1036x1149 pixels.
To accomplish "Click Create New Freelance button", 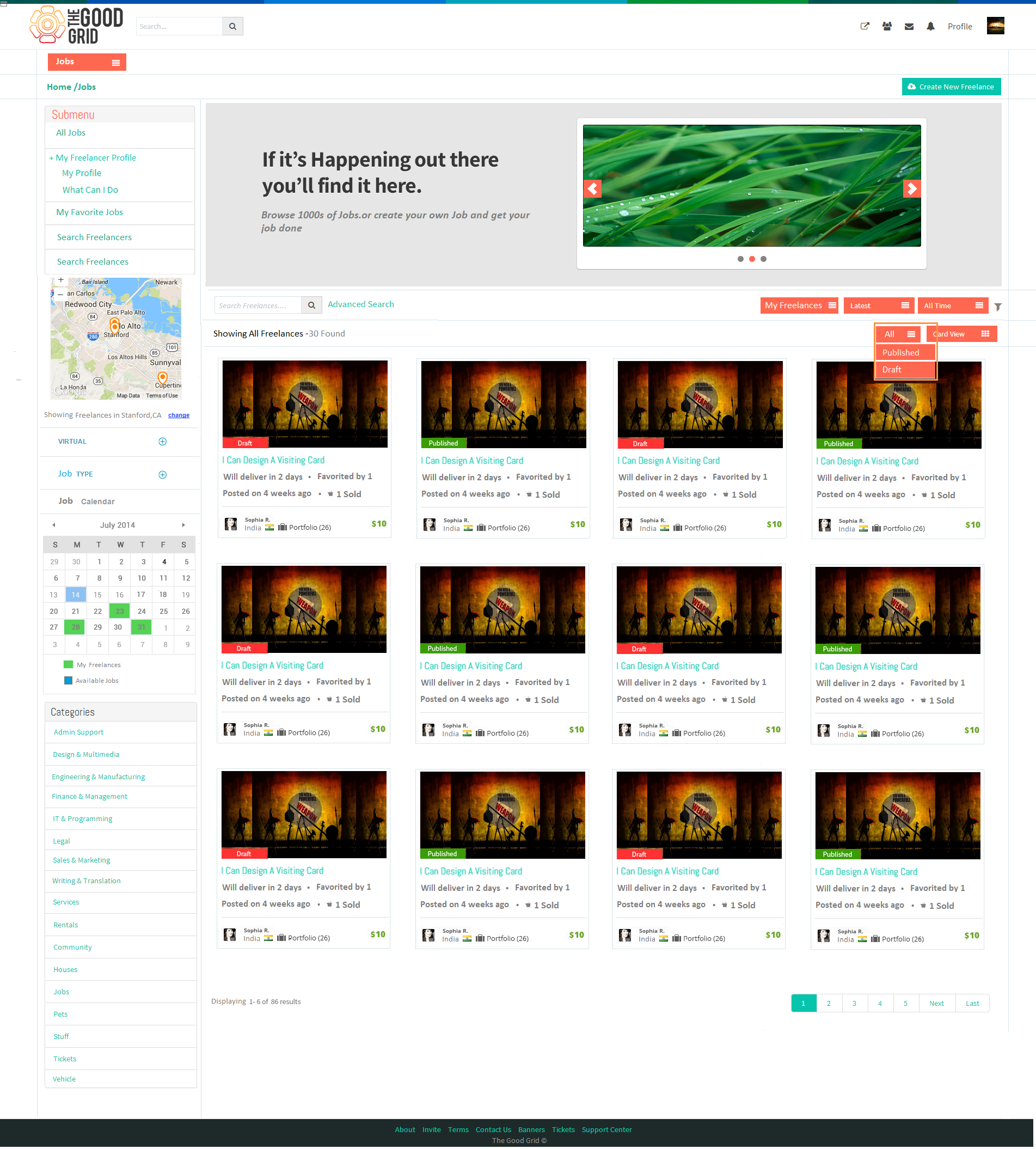I will pyautogui.click(x=951, y=87).
